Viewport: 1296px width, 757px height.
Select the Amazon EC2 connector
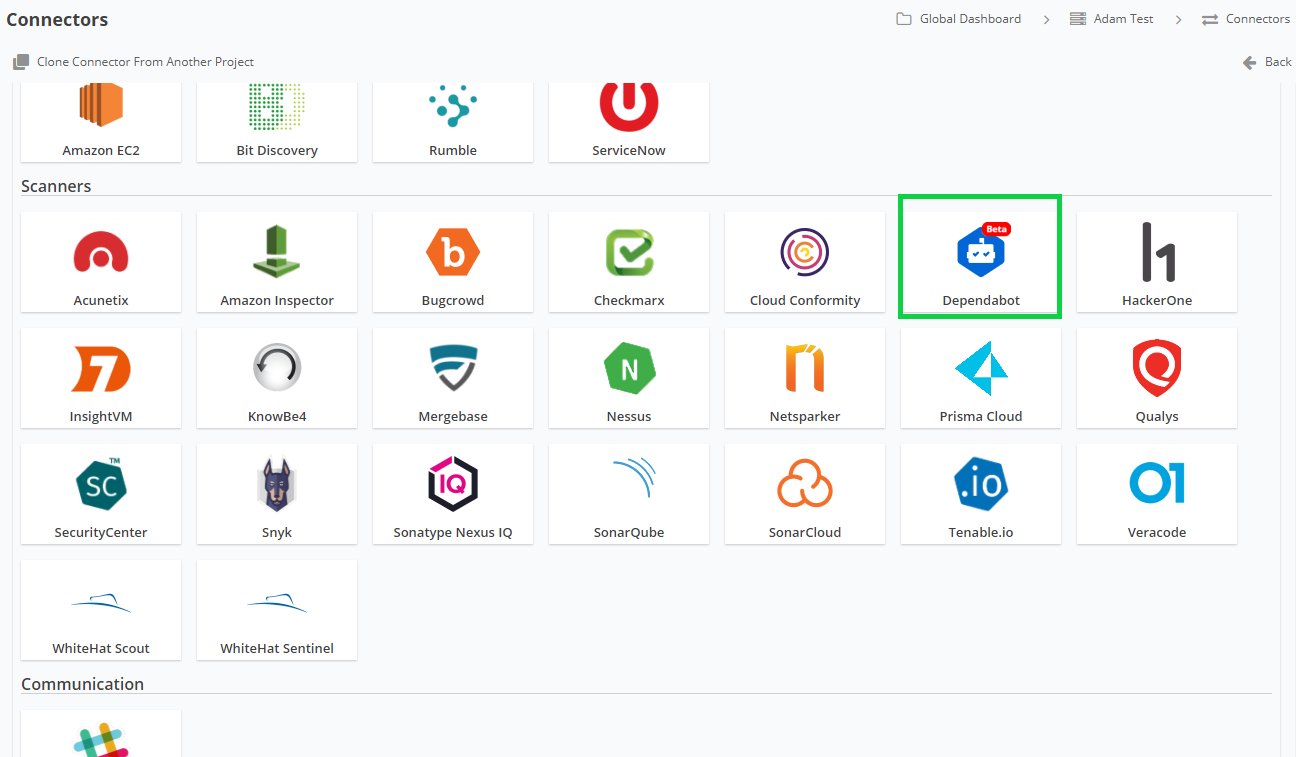pos(101,122)
